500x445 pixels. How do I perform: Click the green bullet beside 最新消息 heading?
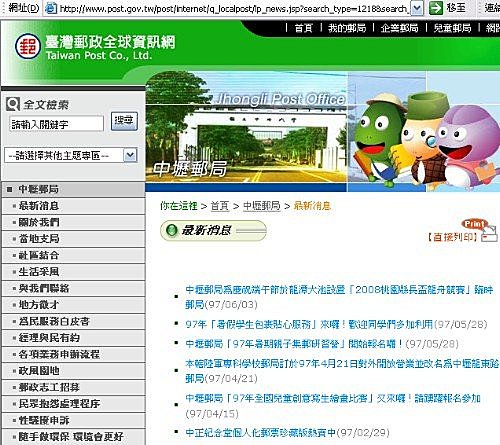pos(172,230)
